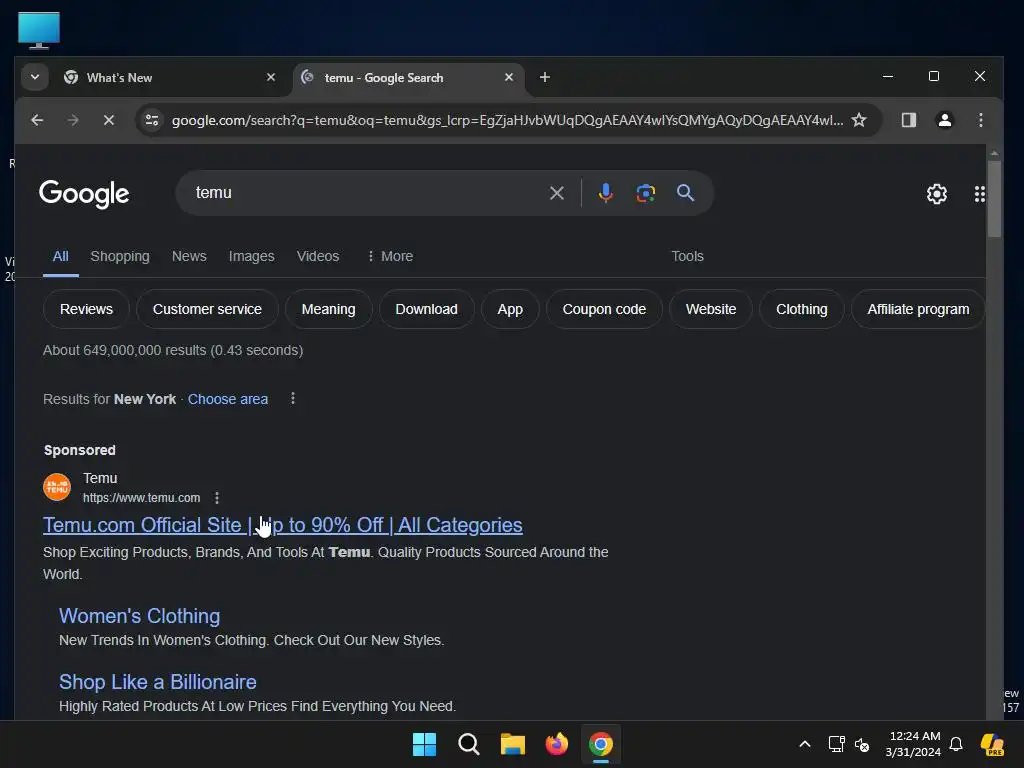The image size is (1024, 768).
Task: Switch to Images results
Action: tap(251, 256)
